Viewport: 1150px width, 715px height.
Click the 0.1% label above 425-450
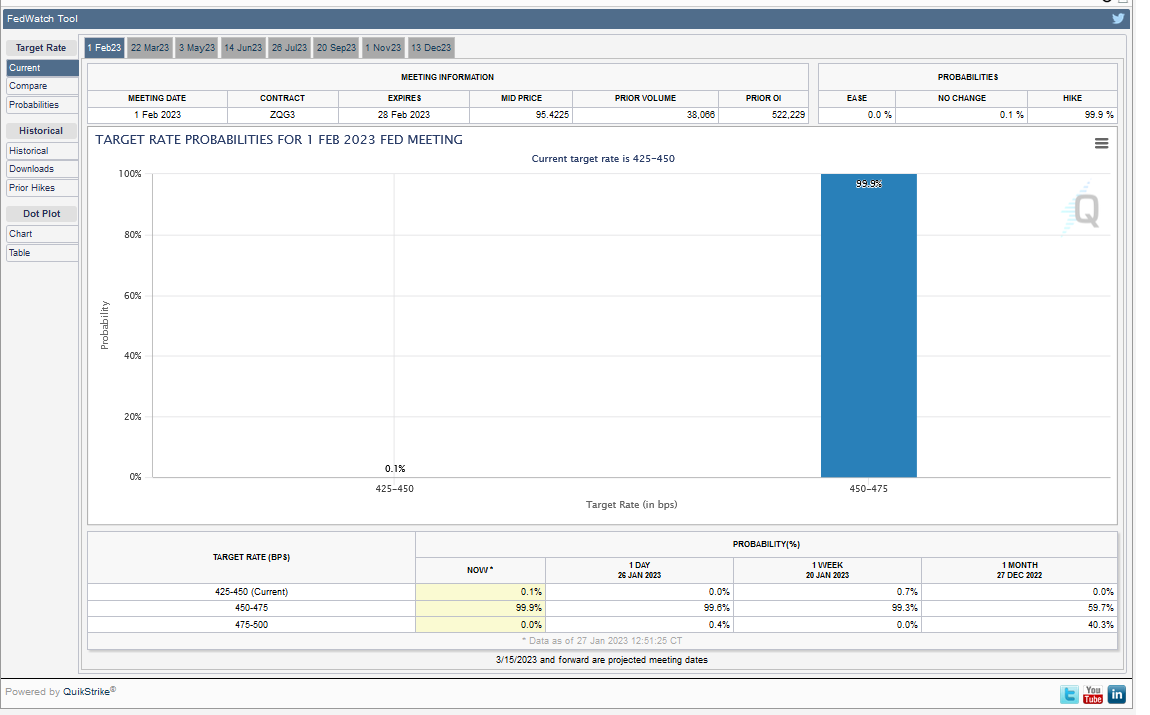pyautogui.click(x=395, y=469)
